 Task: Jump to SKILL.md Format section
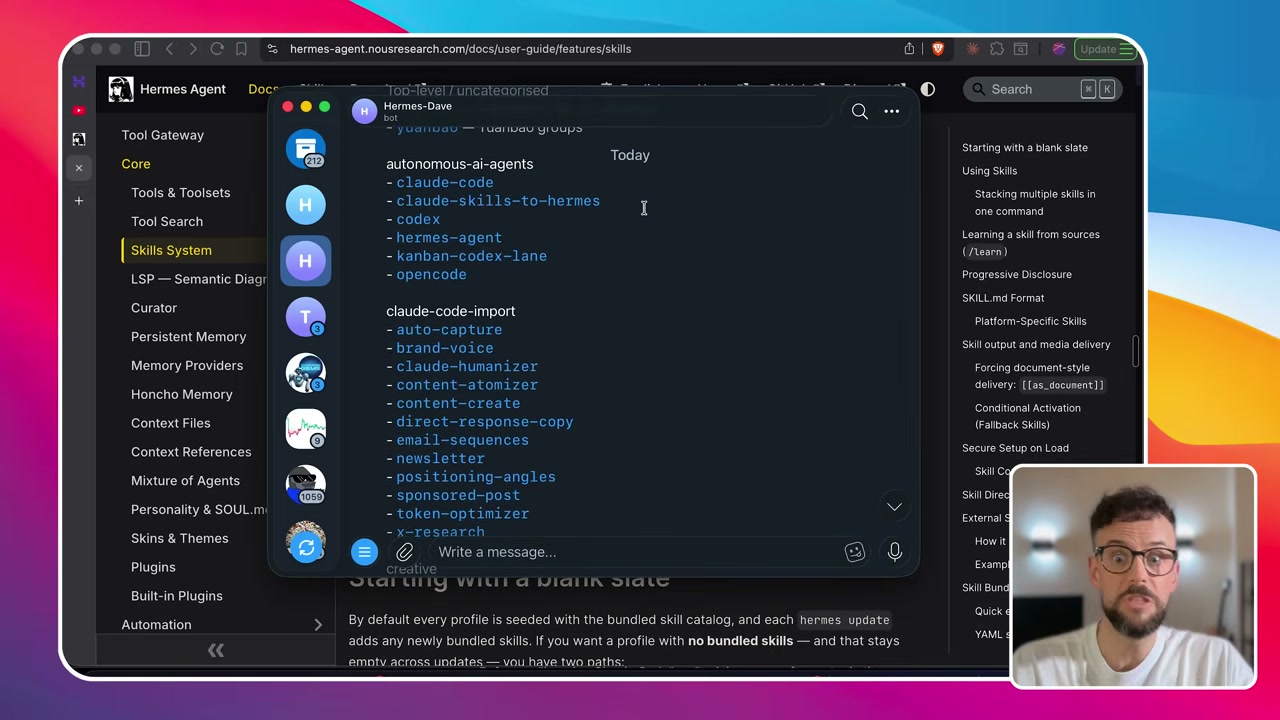point(1003,298)
